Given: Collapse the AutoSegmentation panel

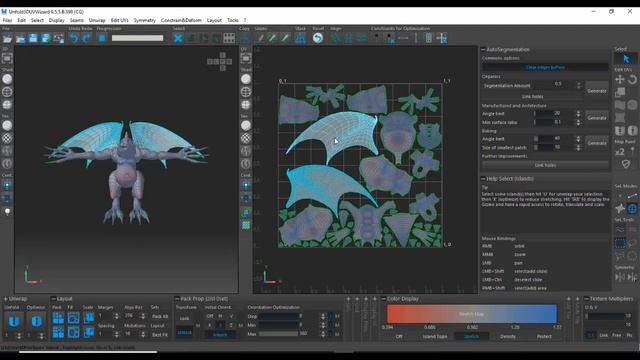Looking at the screenshot, I should [483, 49].
